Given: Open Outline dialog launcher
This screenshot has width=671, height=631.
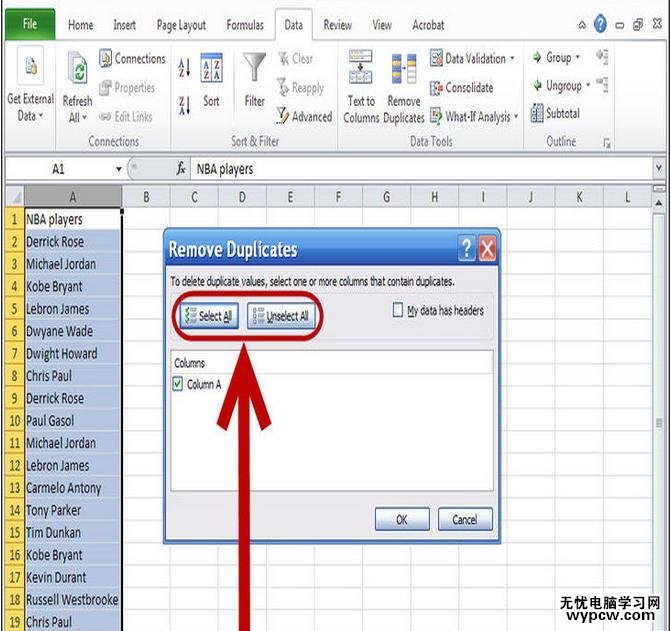Looking at the screenshot, I should tap(606, 143).
